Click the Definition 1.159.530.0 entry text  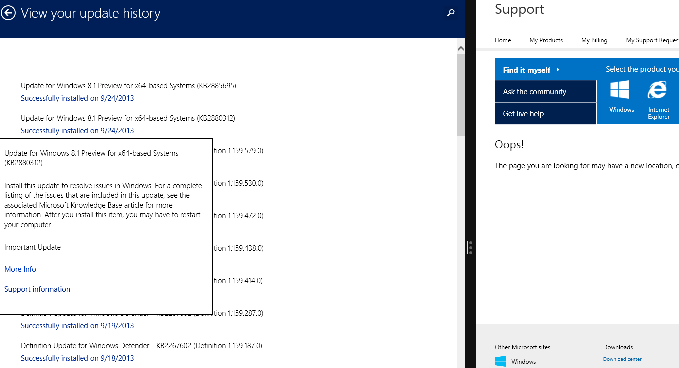[x=238, y=183]
